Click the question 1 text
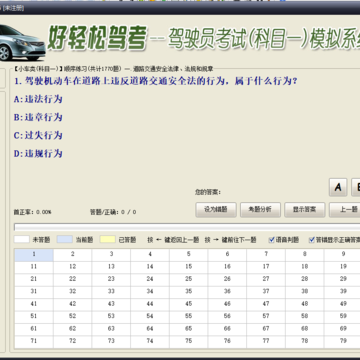The height and width of the screenshot is (360, 360). (x=155, y=81)
